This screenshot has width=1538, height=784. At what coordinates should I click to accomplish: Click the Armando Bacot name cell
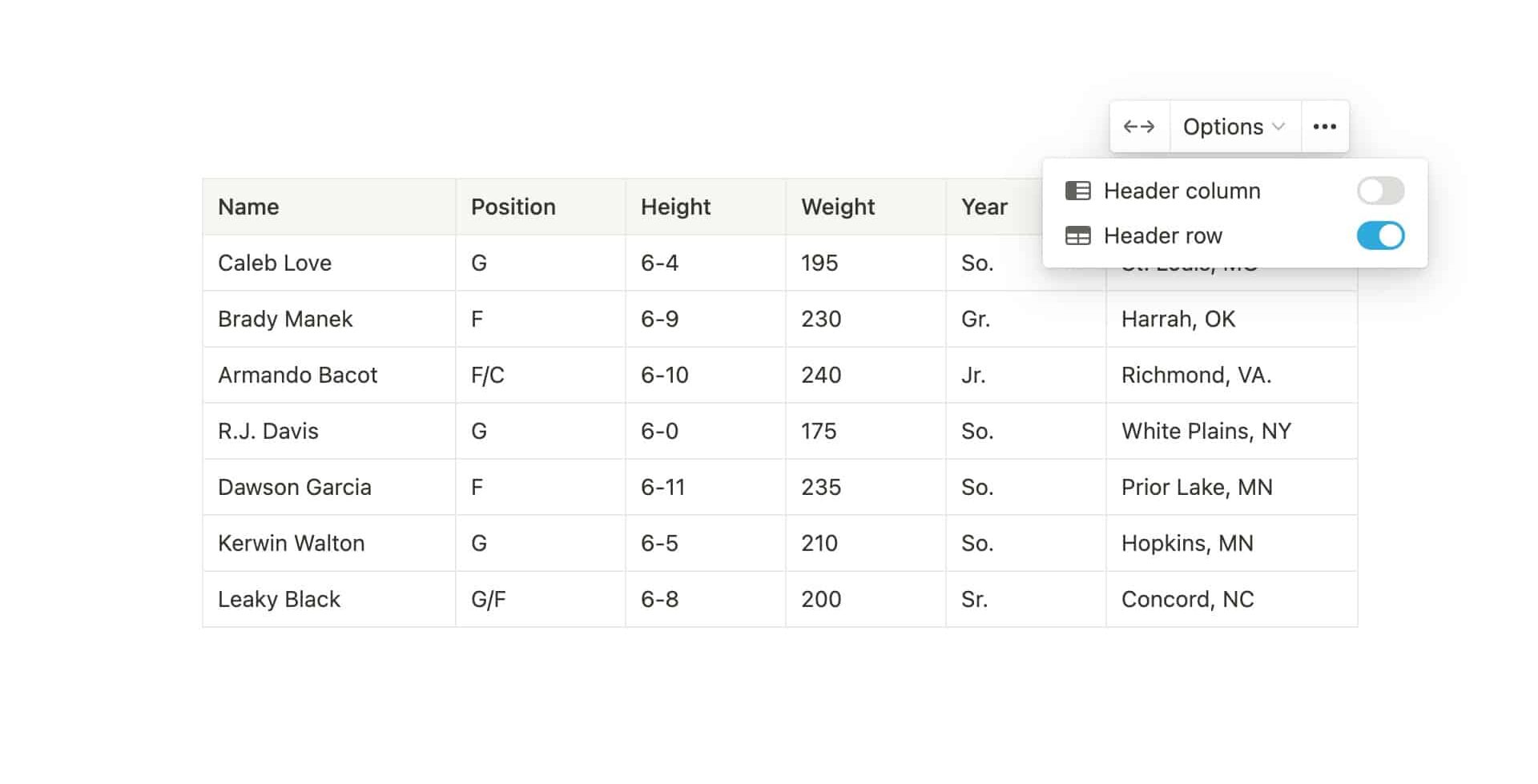(329, 375)
